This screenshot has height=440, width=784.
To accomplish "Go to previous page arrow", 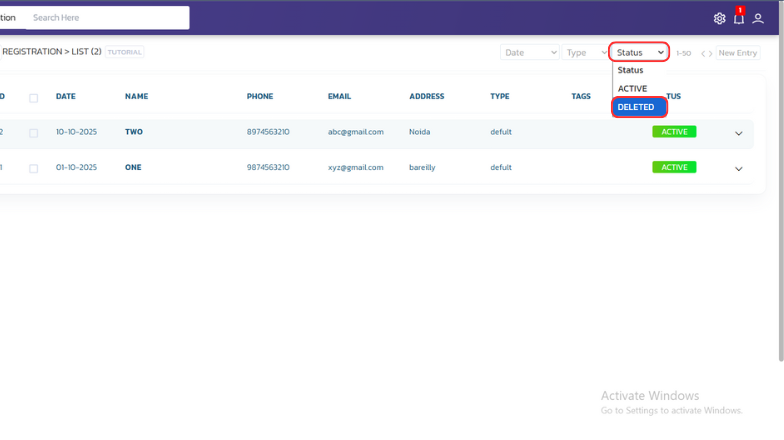I will point(703,53).
